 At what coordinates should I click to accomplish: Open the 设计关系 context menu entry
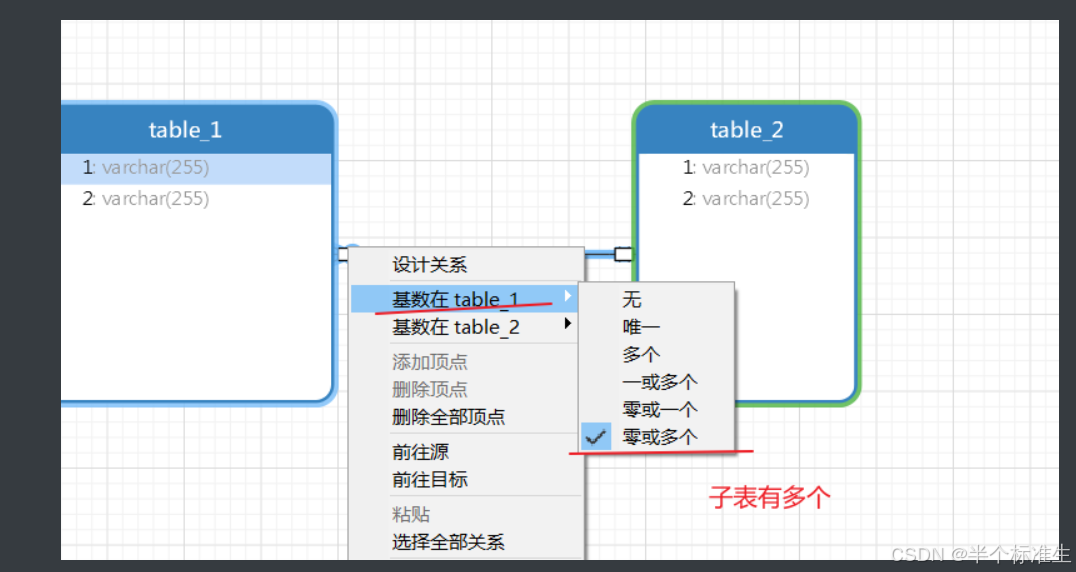point(430,265)
